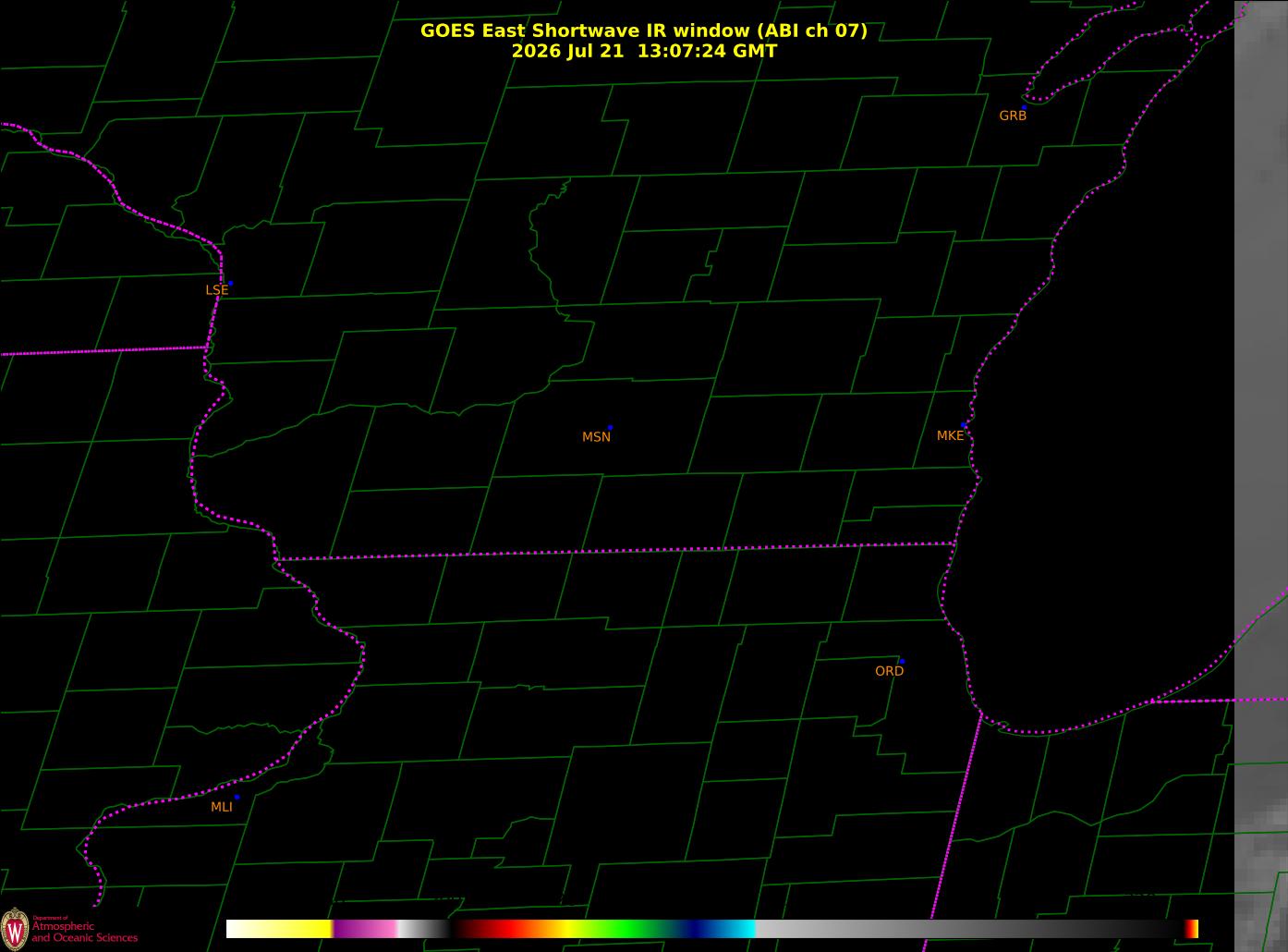This screenshot has width=1288, height=952.
Task: Click the GRB station marker label
Action: 1013,116
